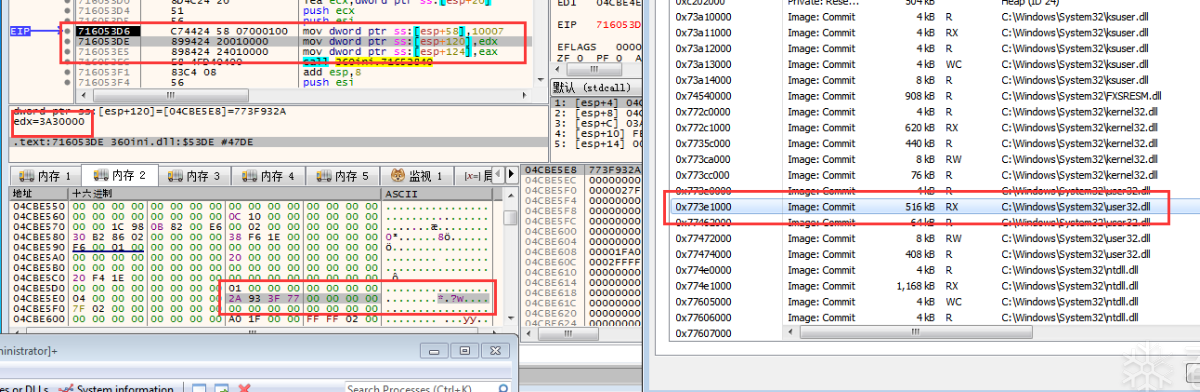Open the 内存 3 dump tab
Image resolution: width=1200 pixels, height=392 pixels.
pos(194,176)
